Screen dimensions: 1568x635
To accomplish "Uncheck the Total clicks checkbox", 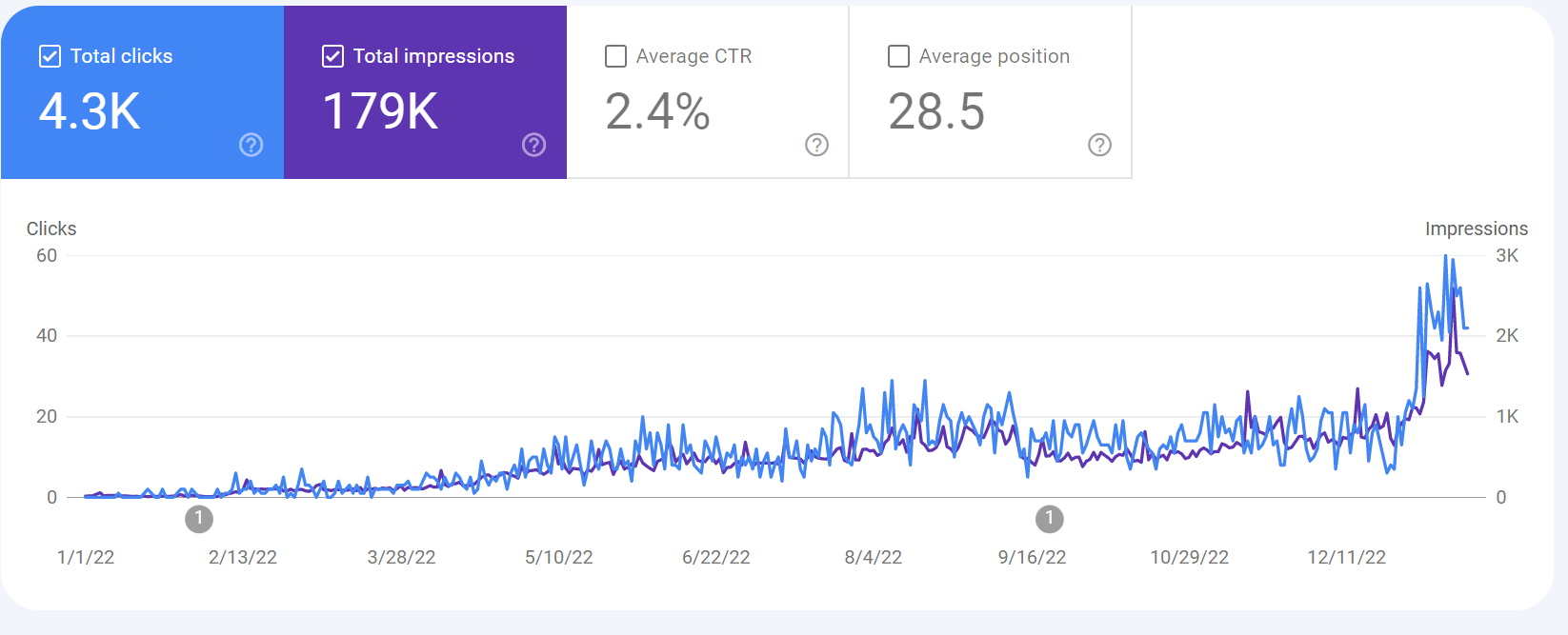I will click(50, 56).
